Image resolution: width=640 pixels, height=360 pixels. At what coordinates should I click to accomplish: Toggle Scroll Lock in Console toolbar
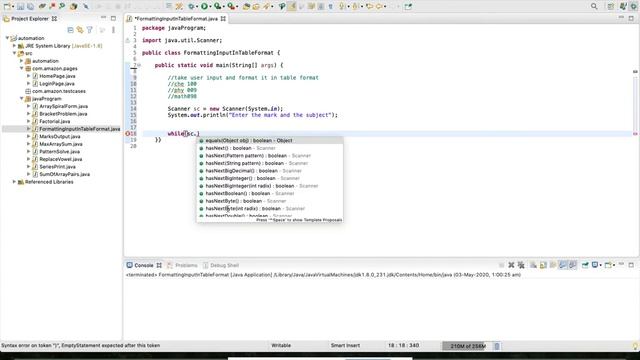[x=543, y=265]
